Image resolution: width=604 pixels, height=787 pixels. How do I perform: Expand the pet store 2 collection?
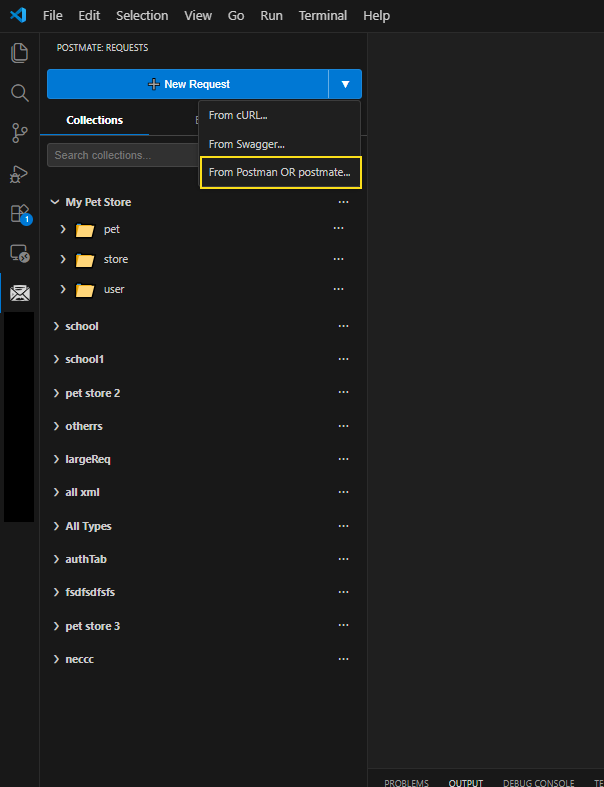56,393
